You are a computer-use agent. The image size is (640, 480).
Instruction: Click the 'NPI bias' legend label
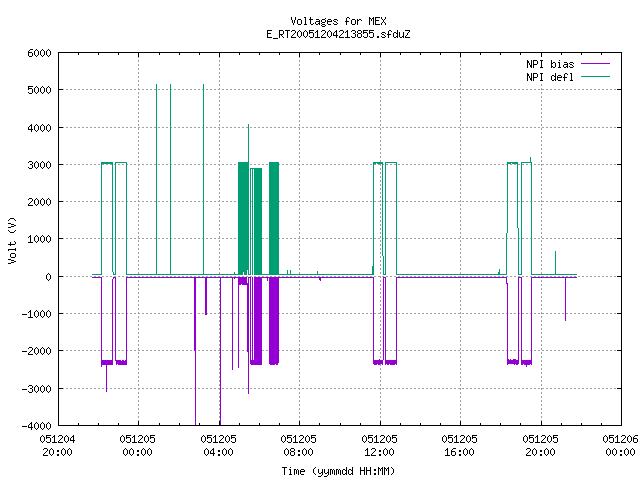550,64
